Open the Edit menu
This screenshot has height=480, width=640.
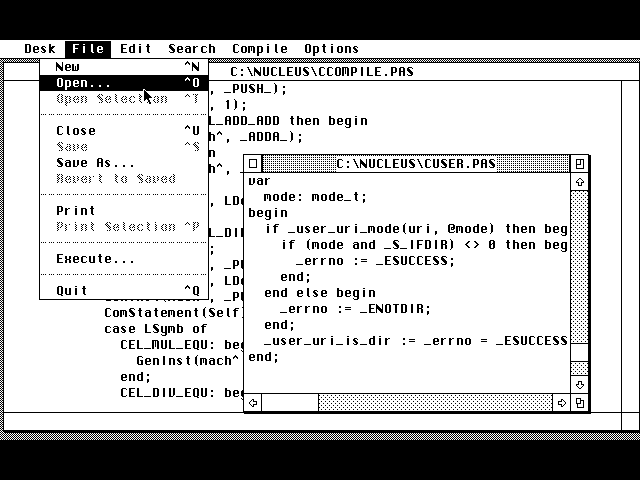136,48
